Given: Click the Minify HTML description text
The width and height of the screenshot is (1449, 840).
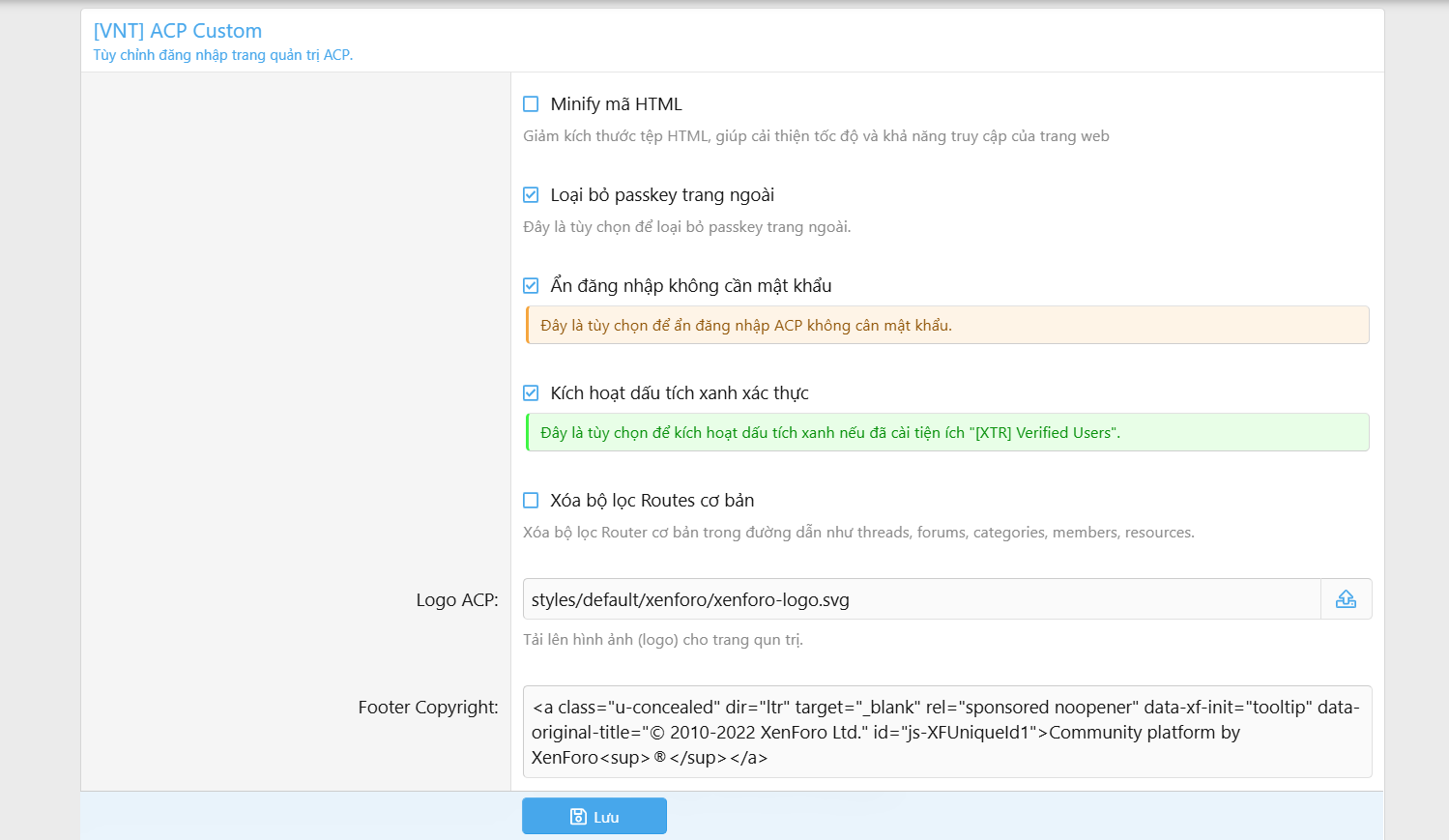Looking at the screenshot, I should tap(816, 136).
